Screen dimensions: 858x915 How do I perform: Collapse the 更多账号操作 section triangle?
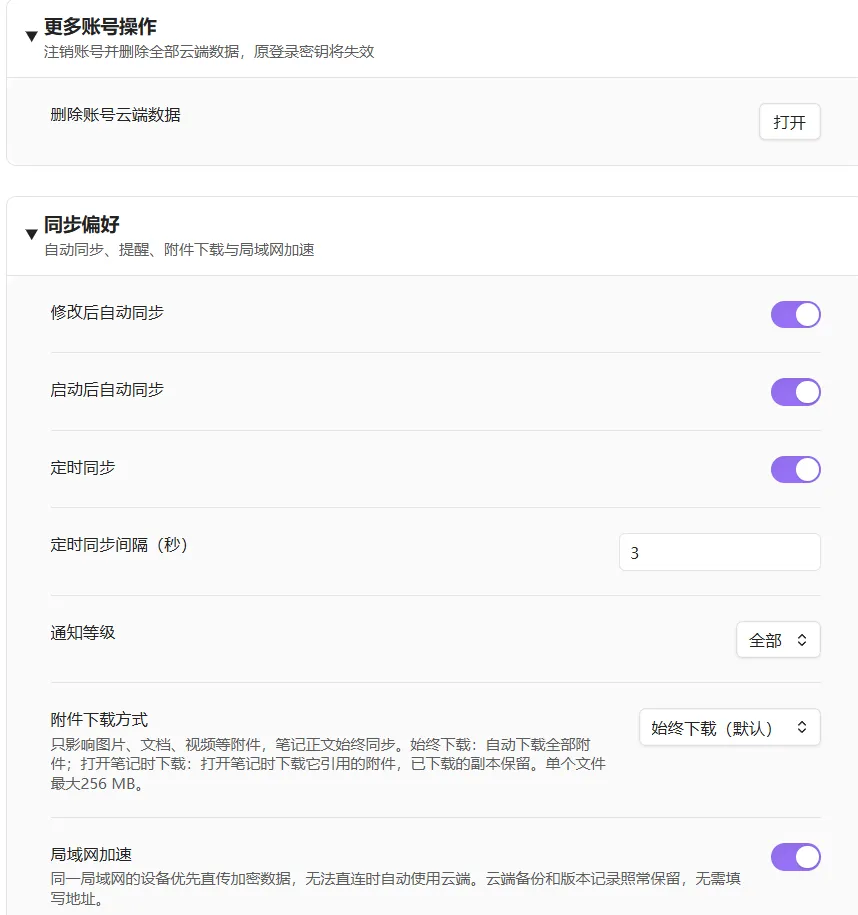tap(32, 37)
